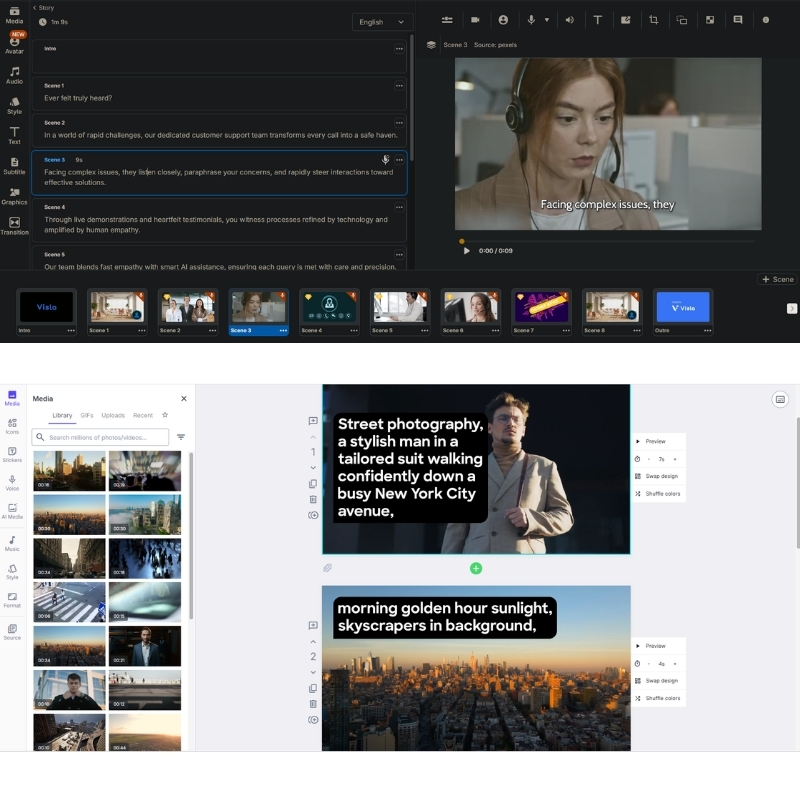Click the Swap design button

coord(660,476)
